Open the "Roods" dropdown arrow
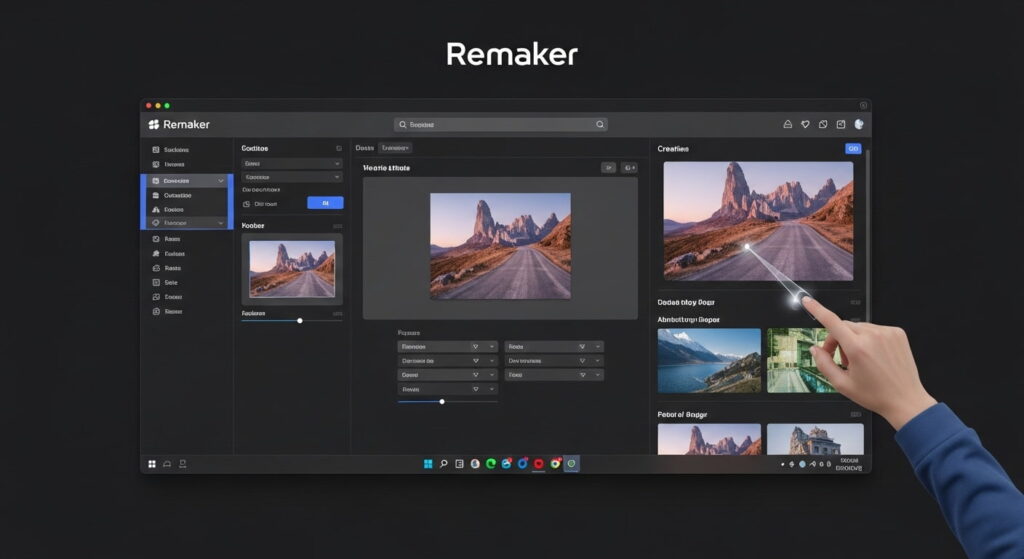The image size is (1024, 559). click(598, 347)
